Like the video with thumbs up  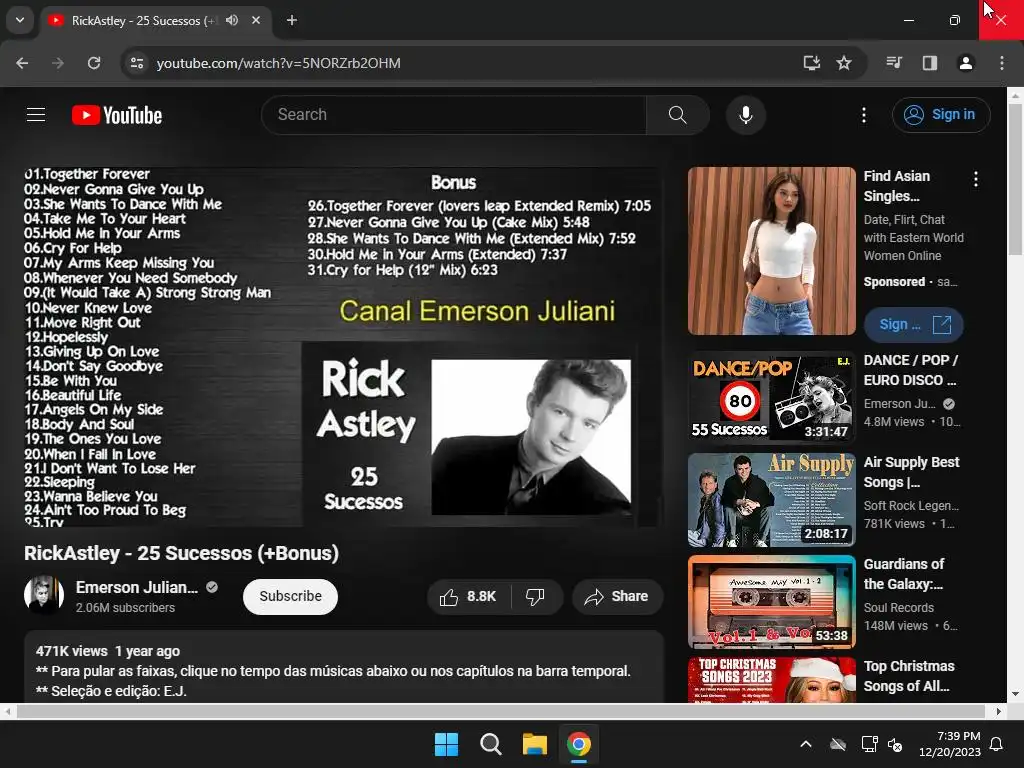tap(468, 596)
